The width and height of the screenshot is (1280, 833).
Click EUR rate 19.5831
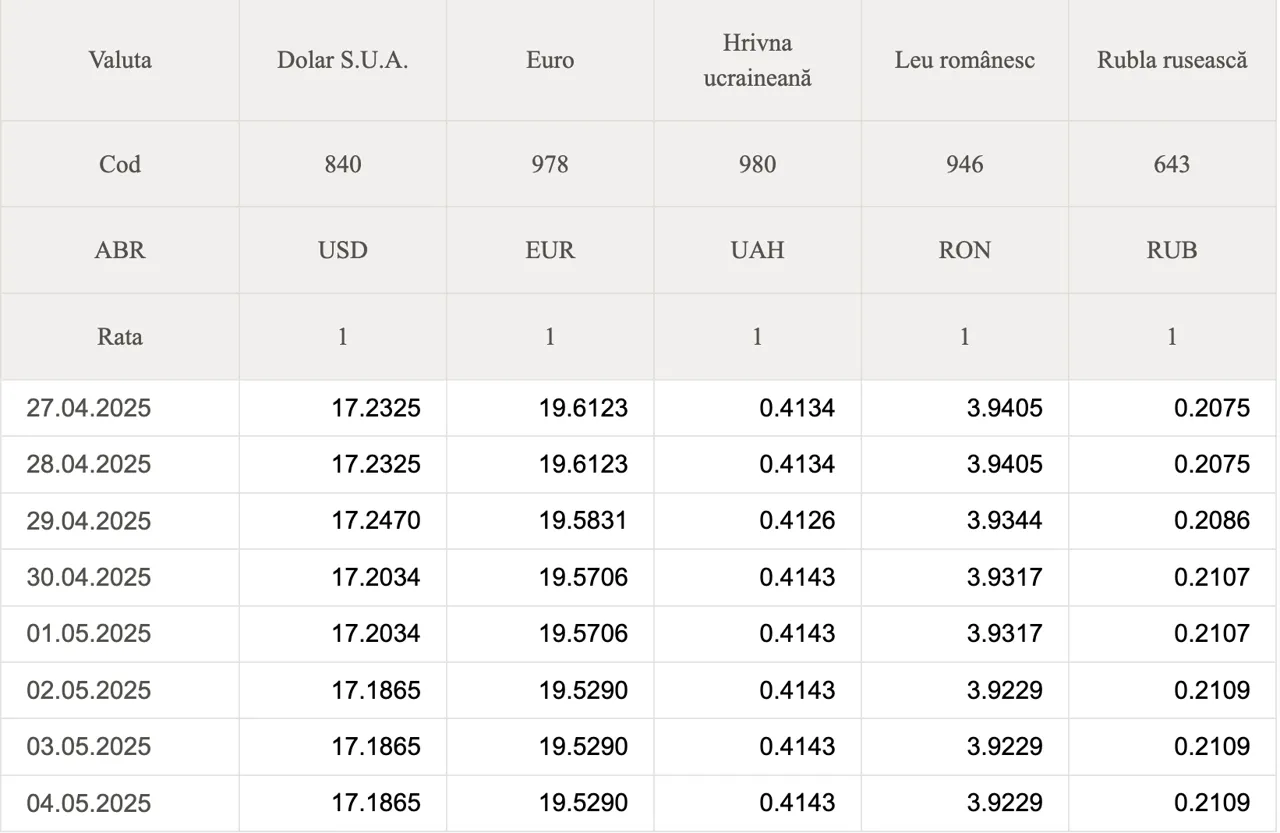pyautogui.click(x=583, y=521)
